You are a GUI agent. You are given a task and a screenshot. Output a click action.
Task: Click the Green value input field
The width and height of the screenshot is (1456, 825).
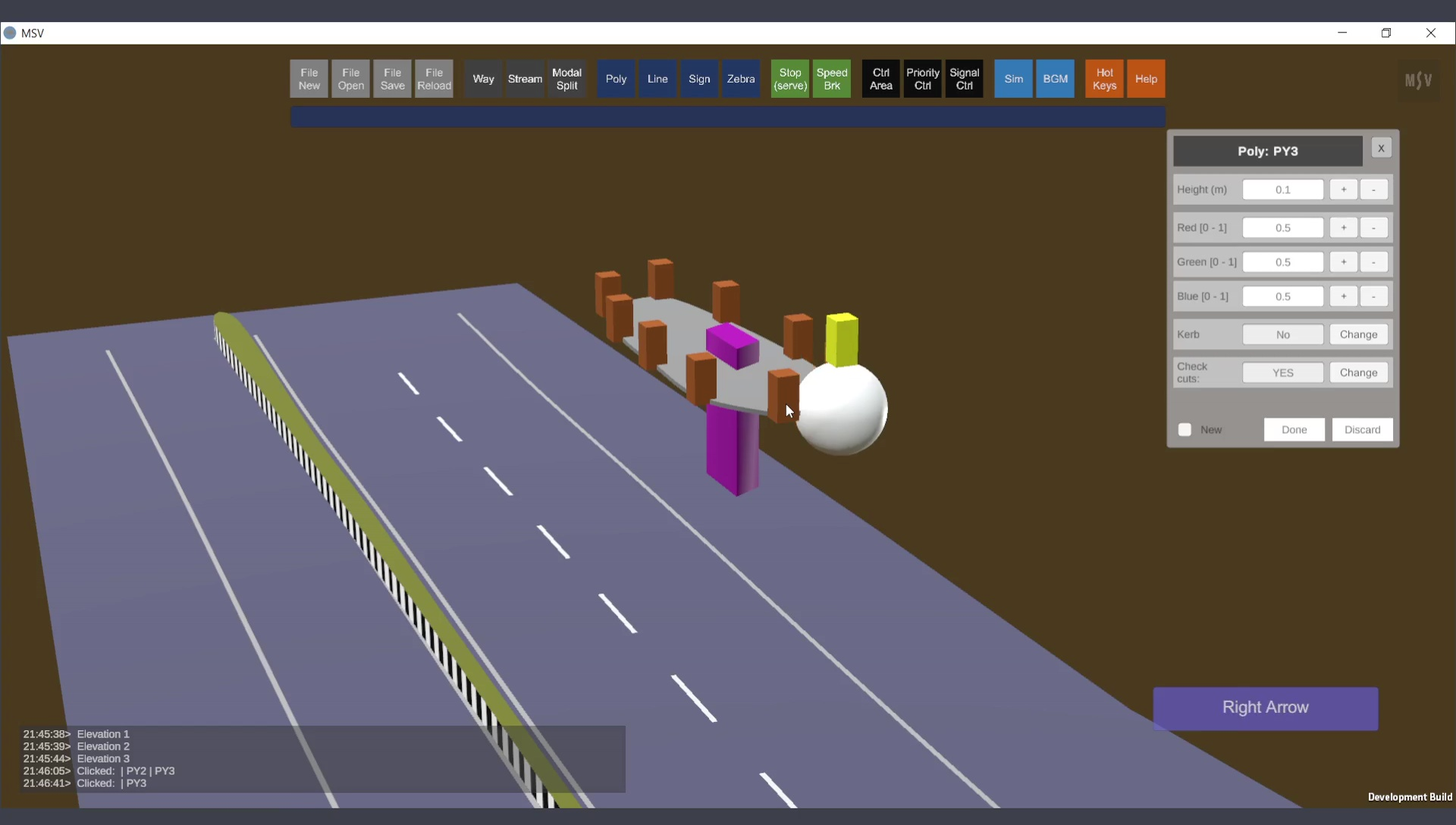click(1282, 262)
